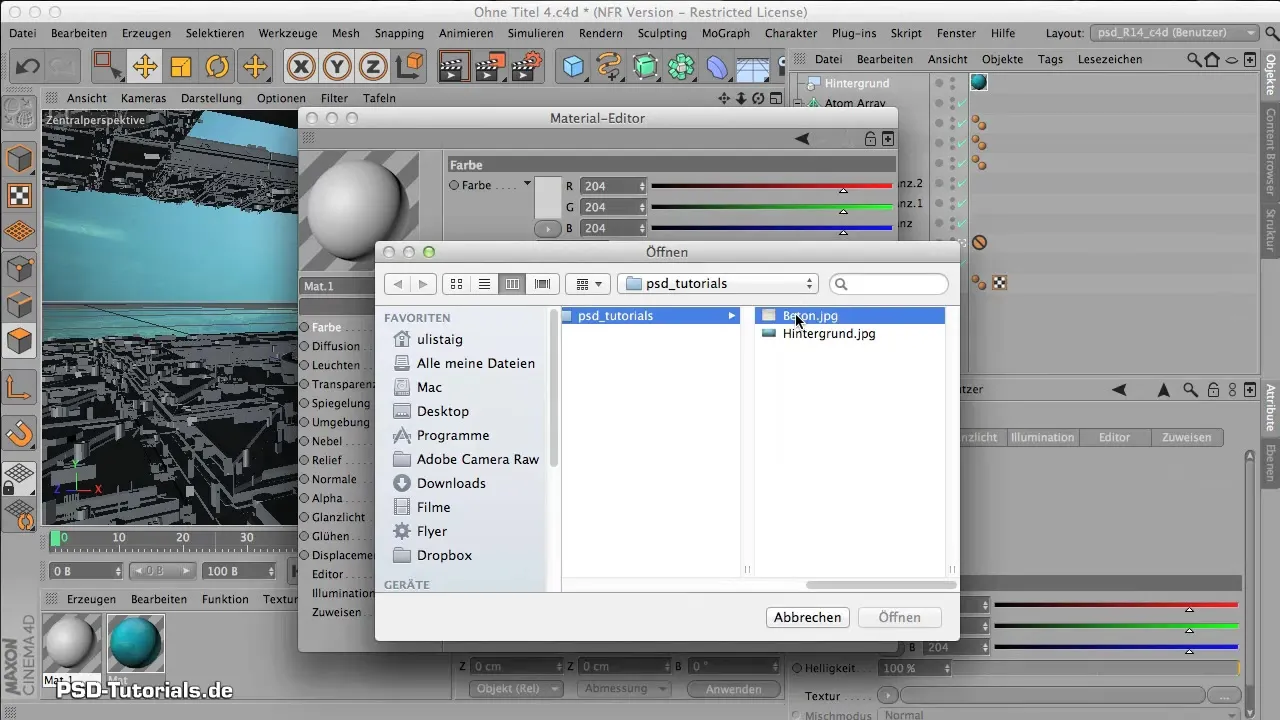Open the arrange items dropdown in file dialog
The image size is (1280, 720).
pos(588,284)
